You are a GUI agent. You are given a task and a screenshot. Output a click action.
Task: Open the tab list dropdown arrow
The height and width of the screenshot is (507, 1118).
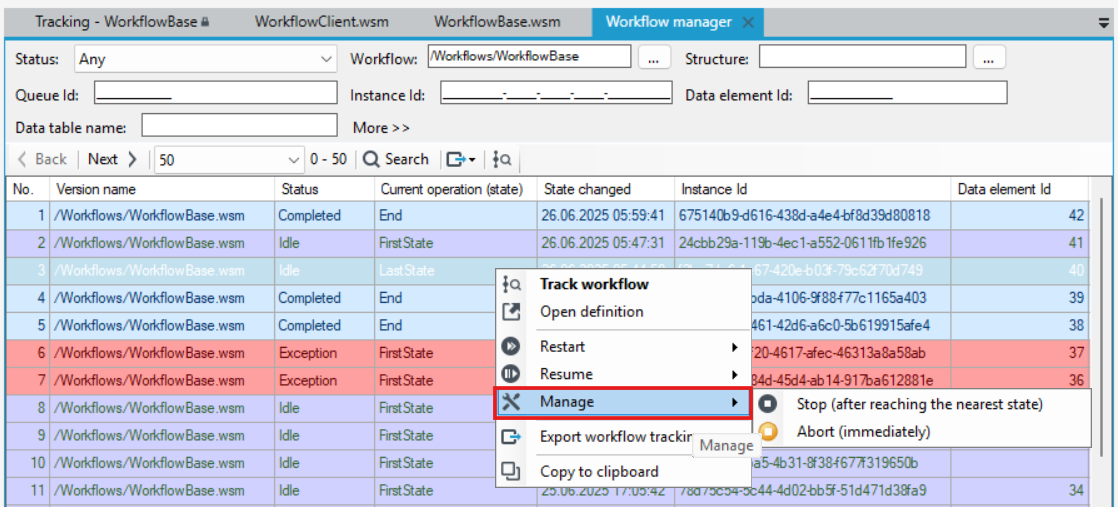(x=1103, y=22)
